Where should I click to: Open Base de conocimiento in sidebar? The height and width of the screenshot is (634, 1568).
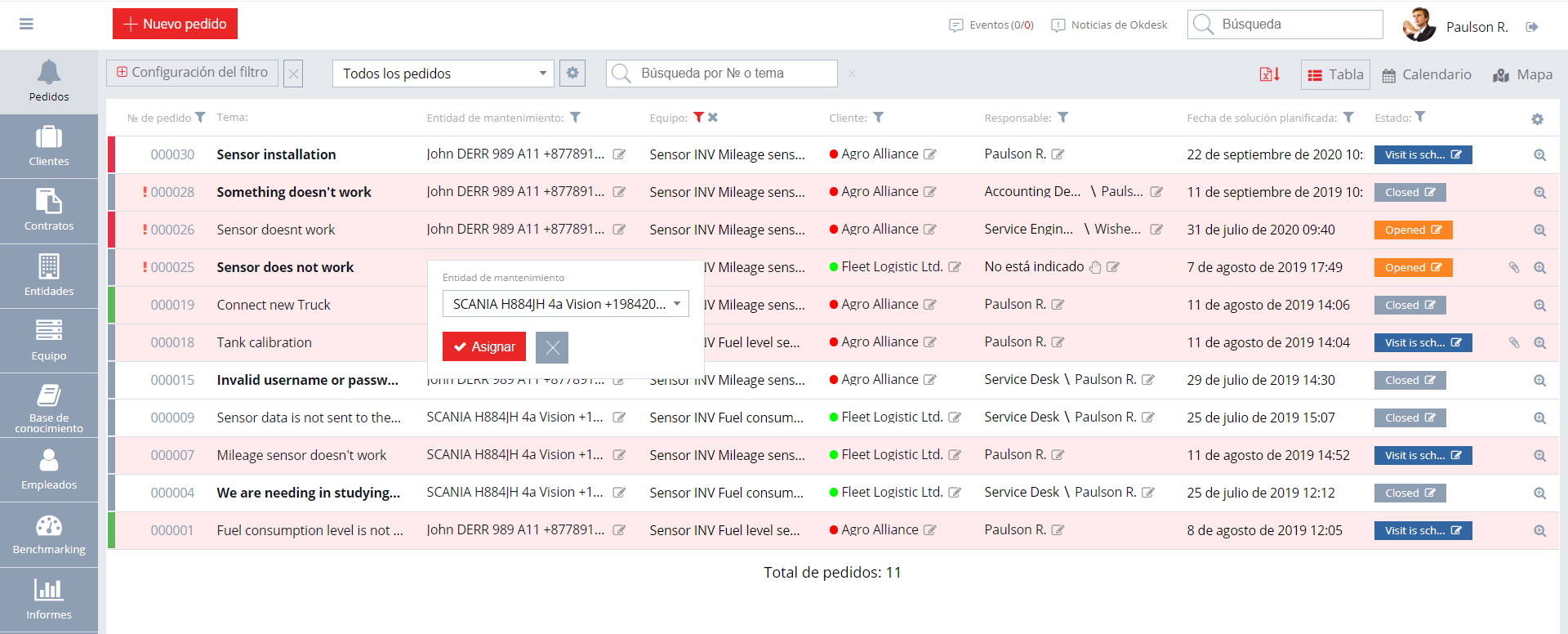[49, 407]
